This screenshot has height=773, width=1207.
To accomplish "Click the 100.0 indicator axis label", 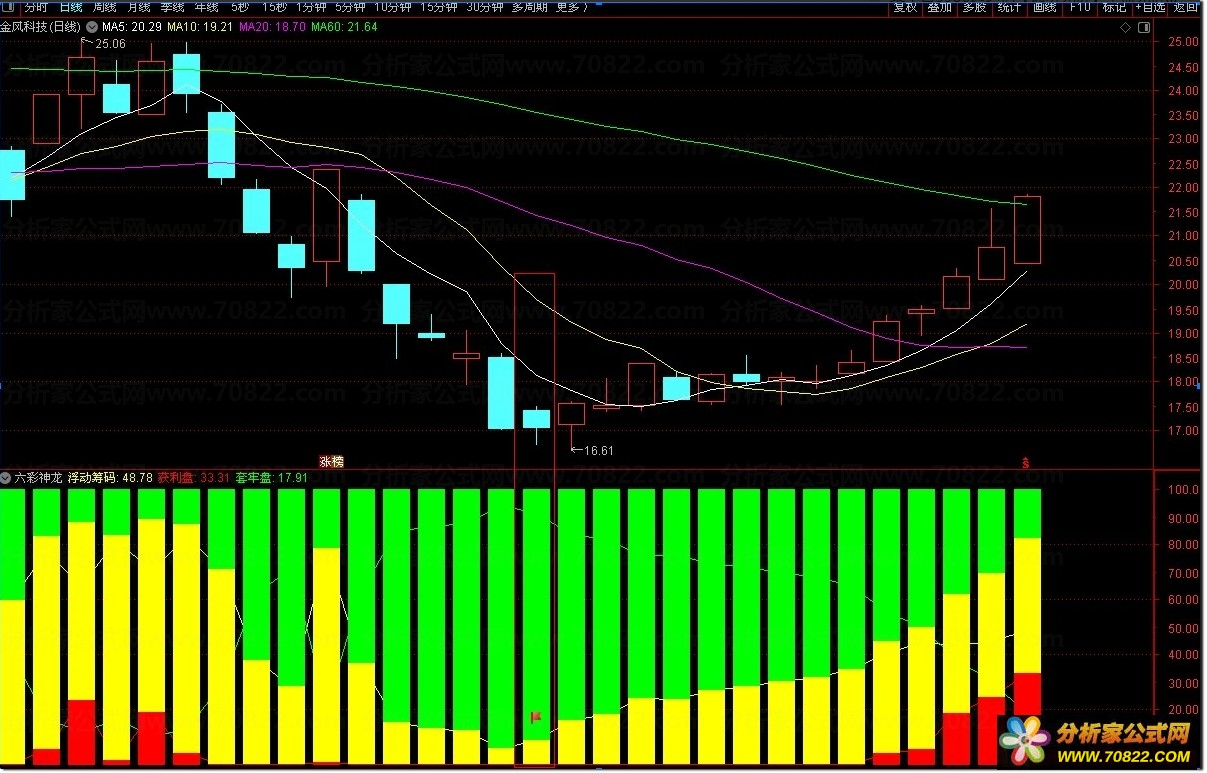I will click(1184, 490).
